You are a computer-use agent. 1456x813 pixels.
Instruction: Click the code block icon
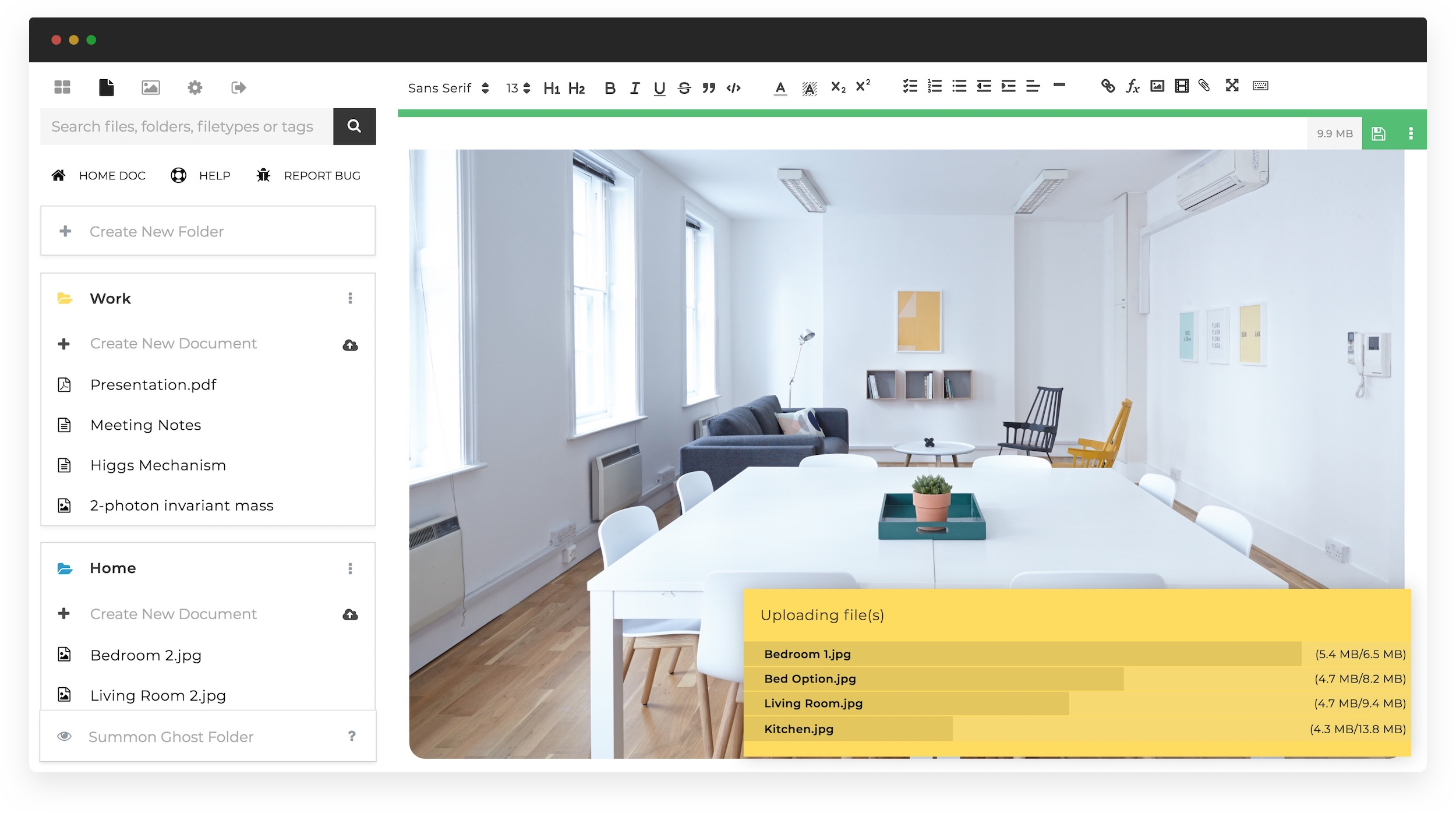tap(733, 88)
